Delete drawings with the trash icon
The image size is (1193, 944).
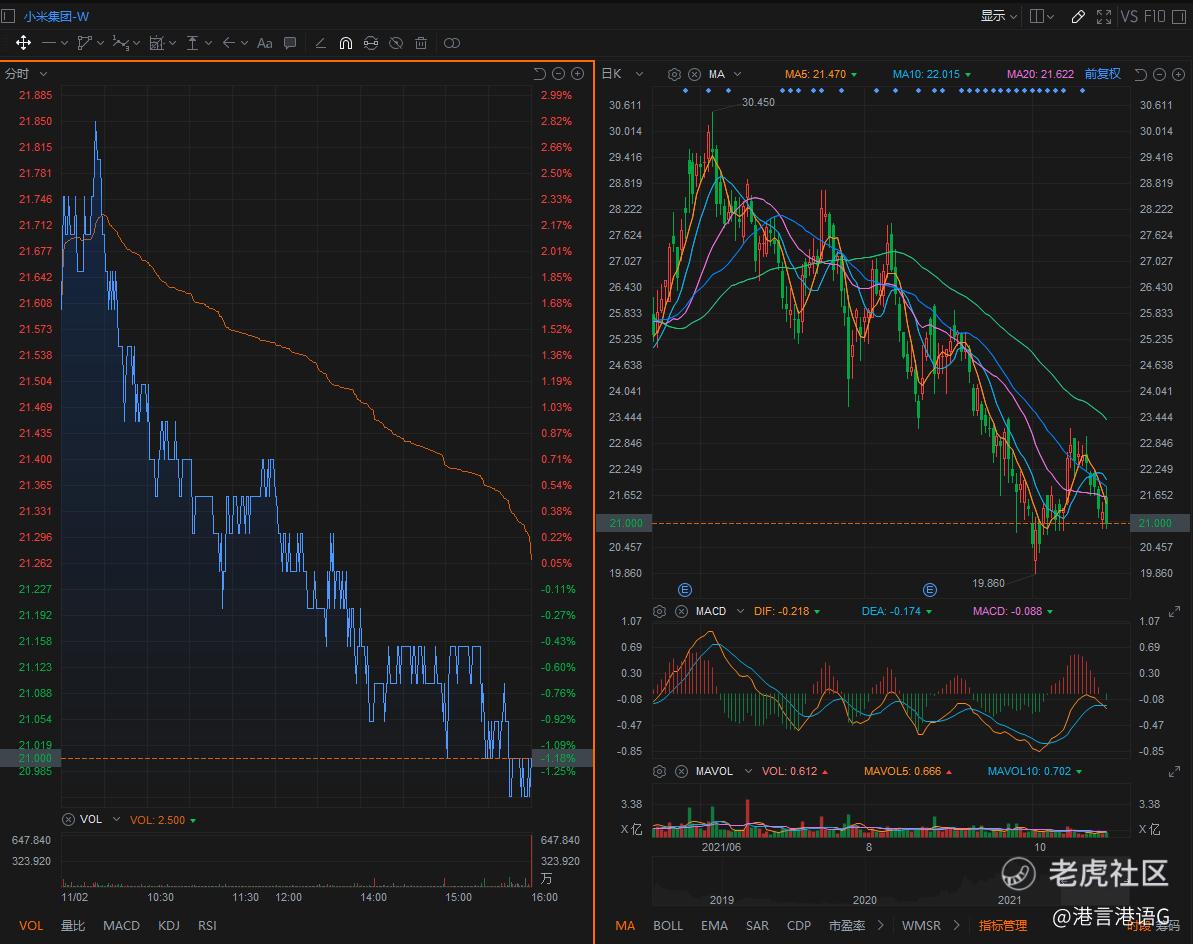(x=421, y=43)
